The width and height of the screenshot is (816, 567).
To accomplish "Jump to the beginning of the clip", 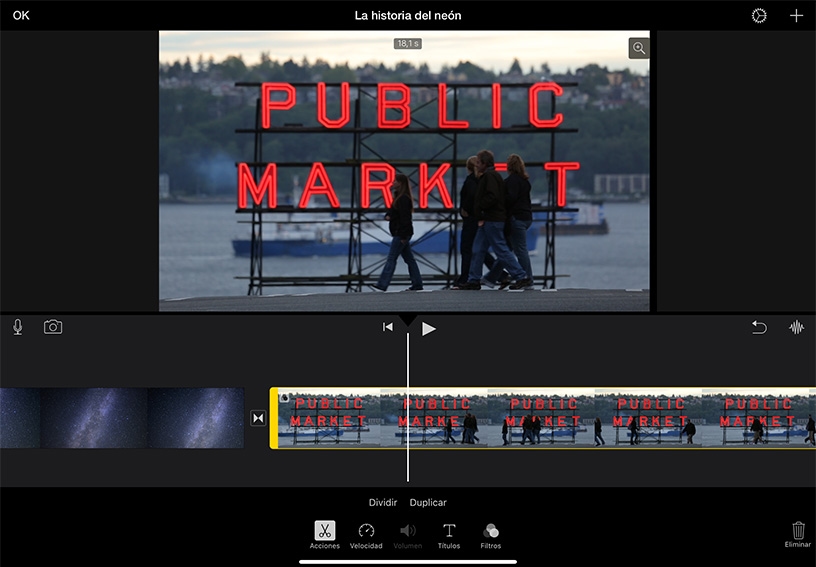I will point(388,327).
